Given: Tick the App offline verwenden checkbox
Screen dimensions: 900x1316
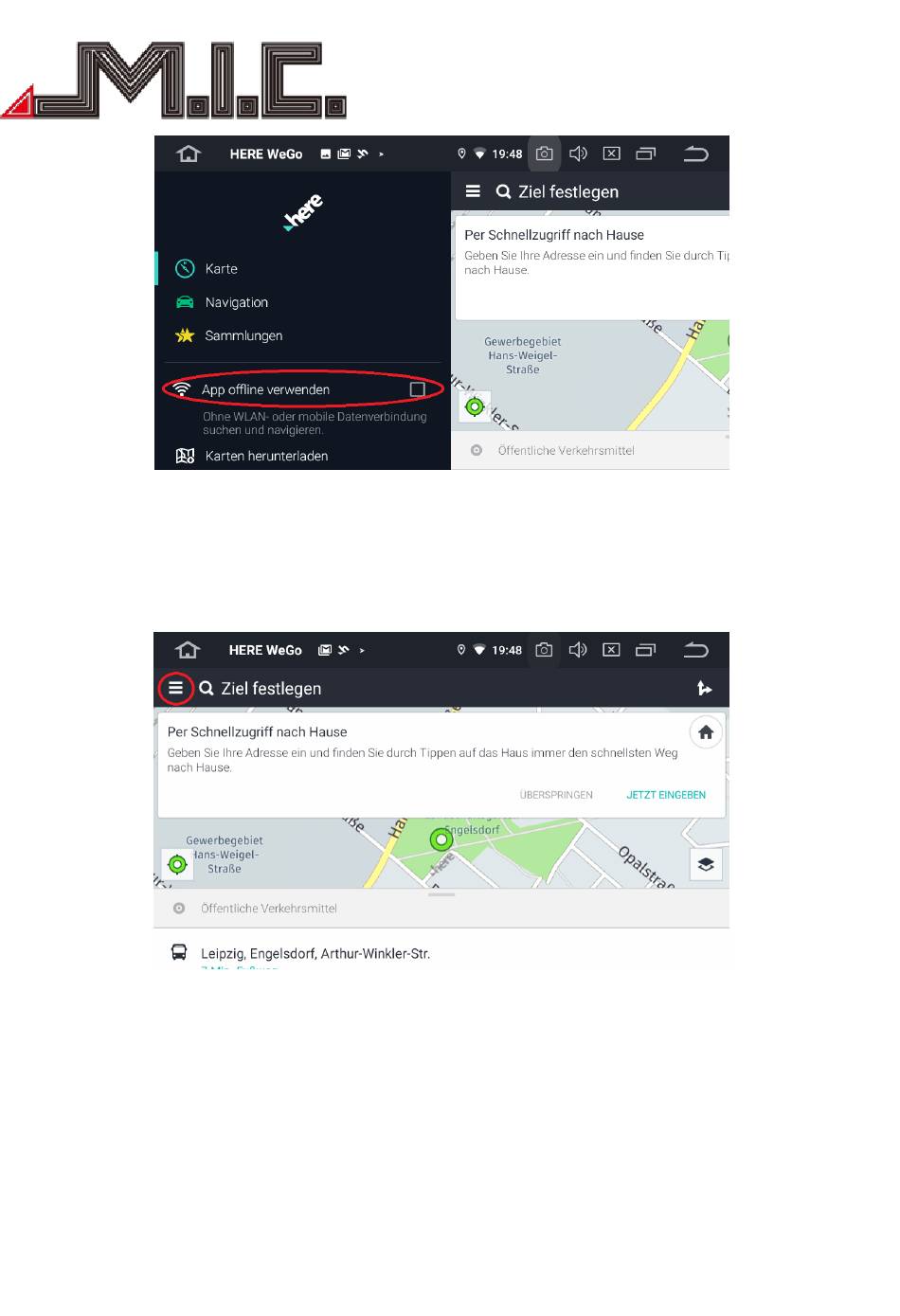Looking at the screenshot, I should click(417, 389).
